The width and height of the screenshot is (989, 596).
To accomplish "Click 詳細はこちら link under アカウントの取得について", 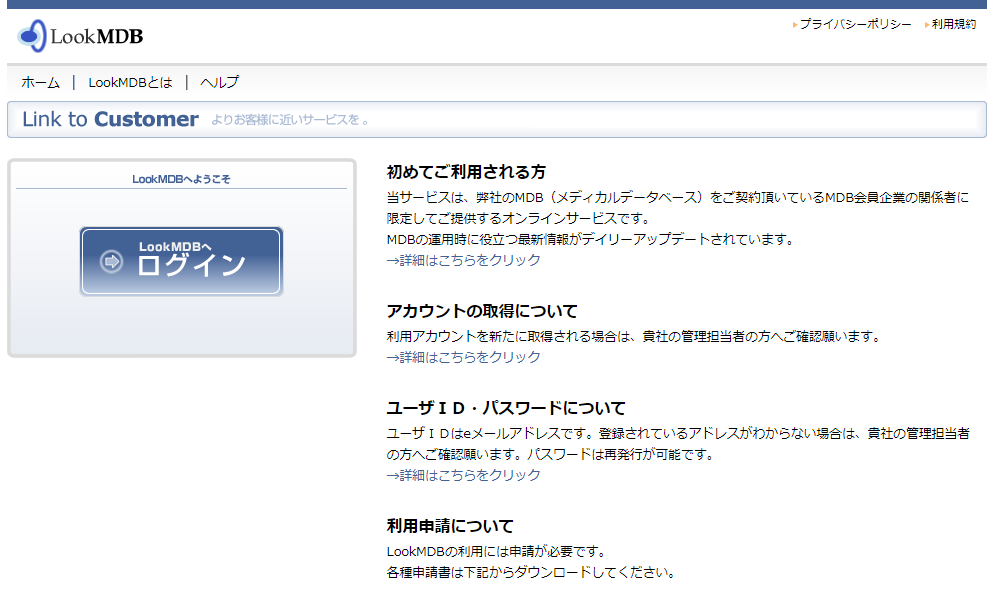I will point(464,358).
